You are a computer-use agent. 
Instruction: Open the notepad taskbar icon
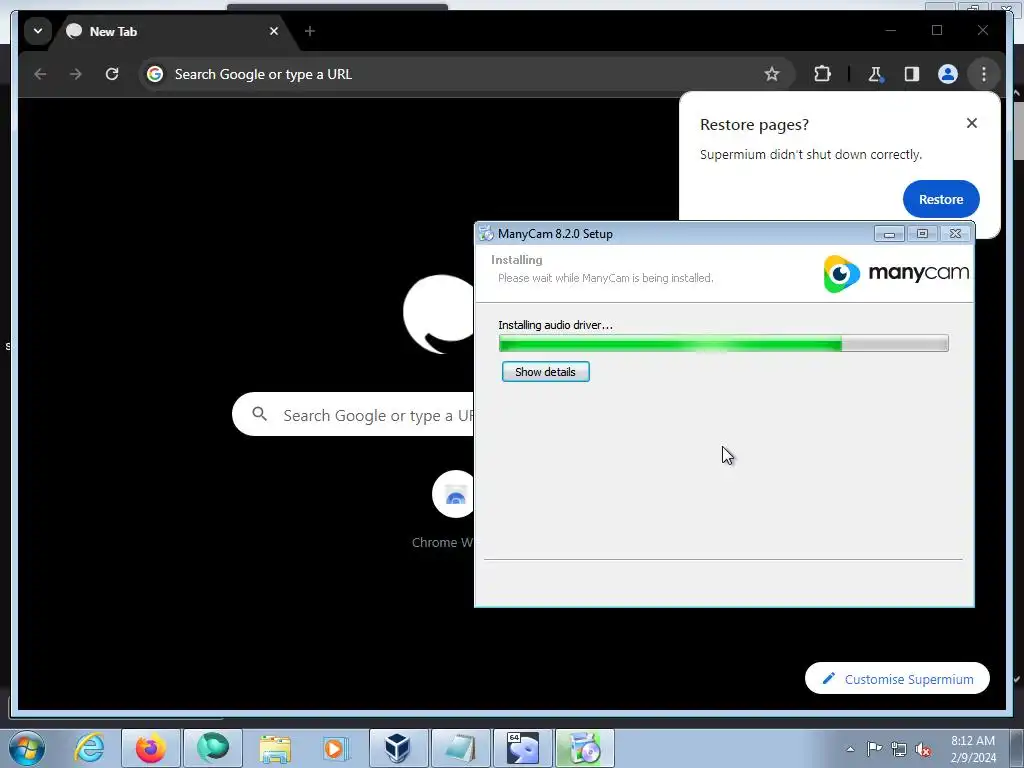[x=460, y=748]
